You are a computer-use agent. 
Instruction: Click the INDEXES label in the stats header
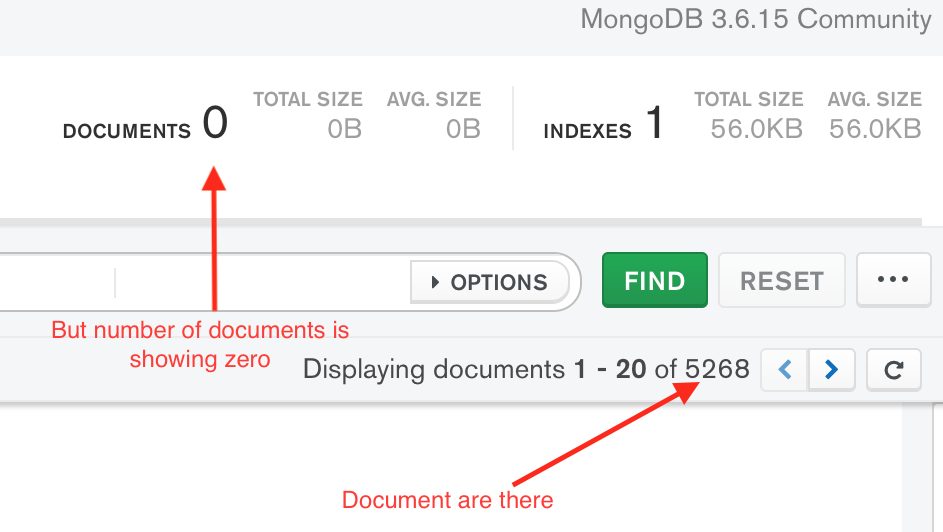pyautogui.click(x=587, y=131)
